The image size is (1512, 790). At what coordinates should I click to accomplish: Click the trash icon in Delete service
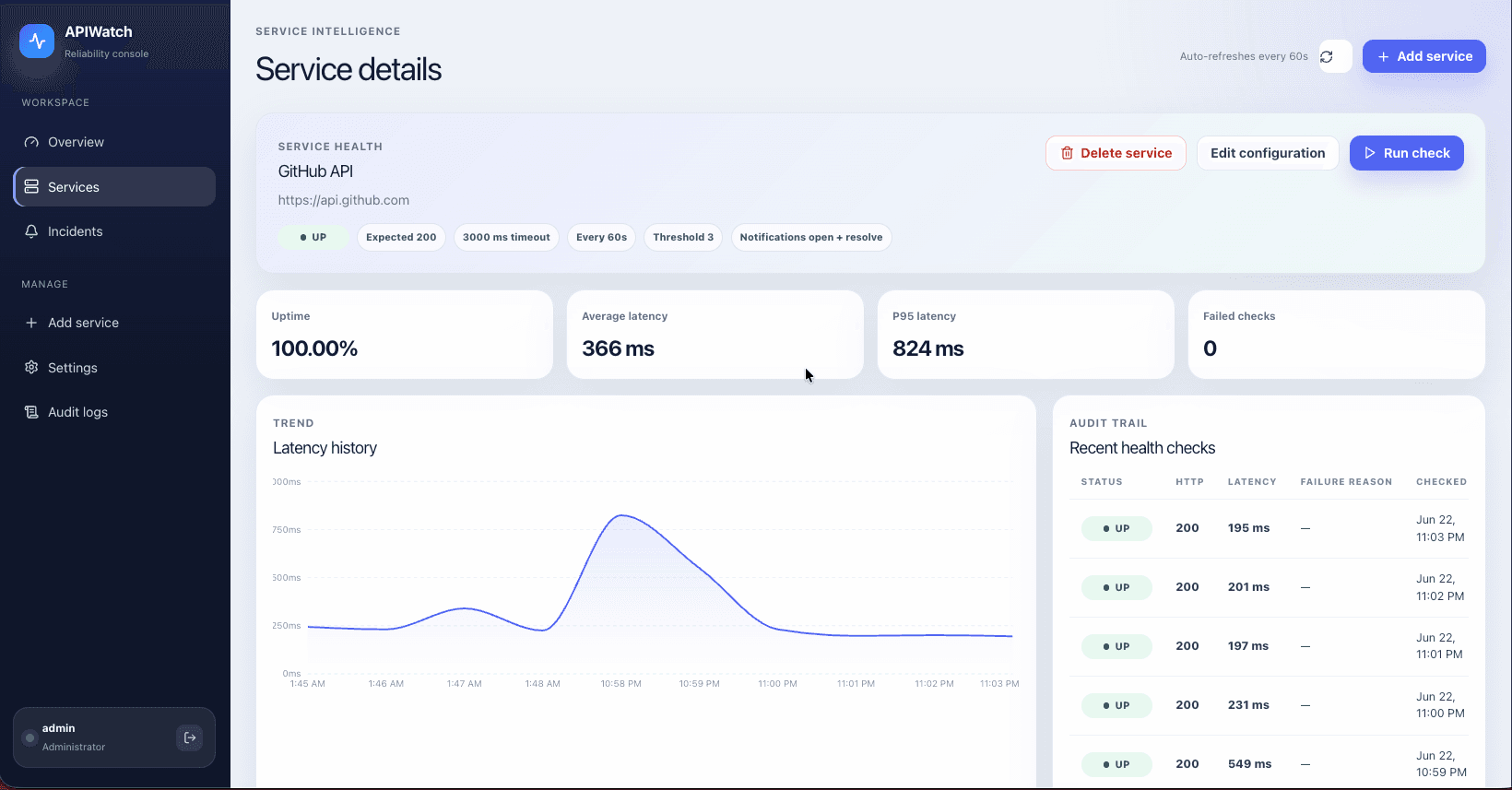1067,153
